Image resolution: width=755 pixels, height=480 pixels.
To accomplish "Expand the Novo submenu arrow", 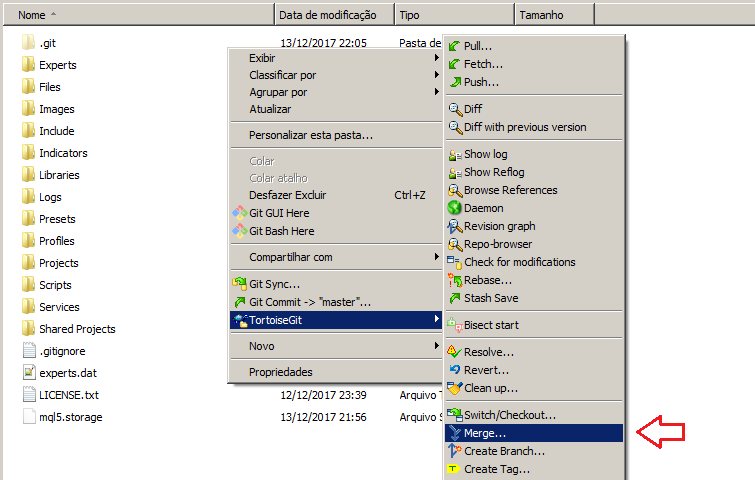I will 436,346.
